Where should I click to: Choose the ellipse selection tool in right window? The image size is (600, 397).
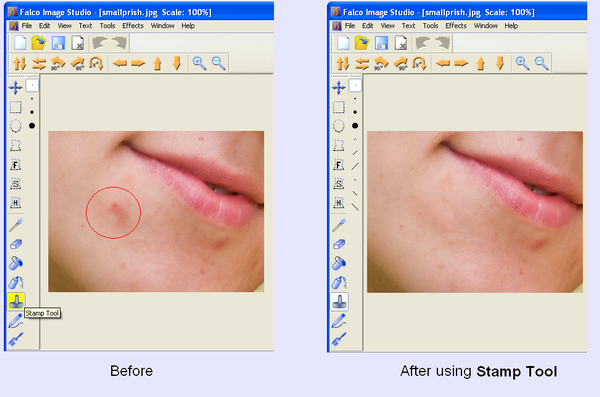pyautogui.click(x=339, y=126)
